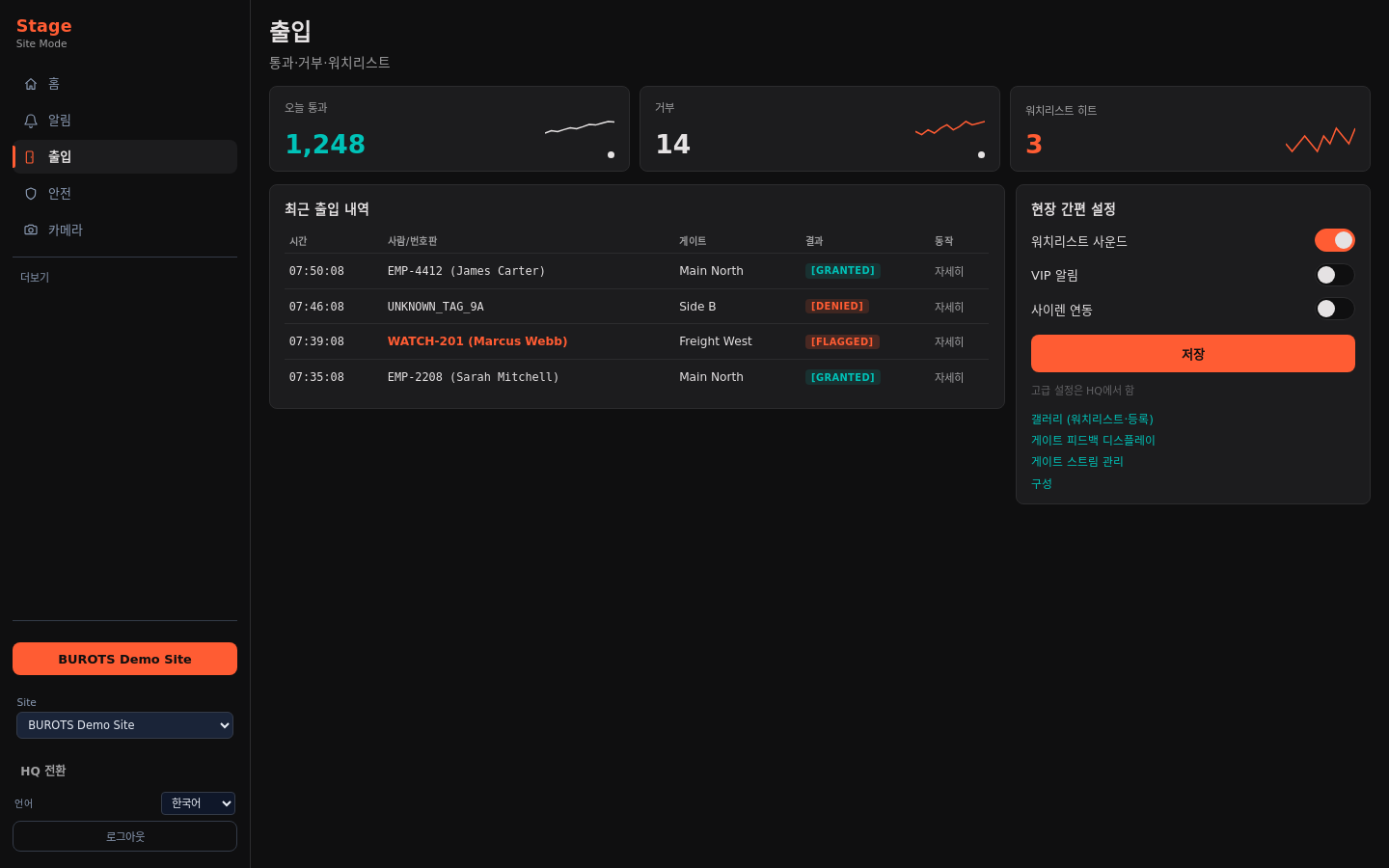Expand the 더보기 section

coord(35,278)
